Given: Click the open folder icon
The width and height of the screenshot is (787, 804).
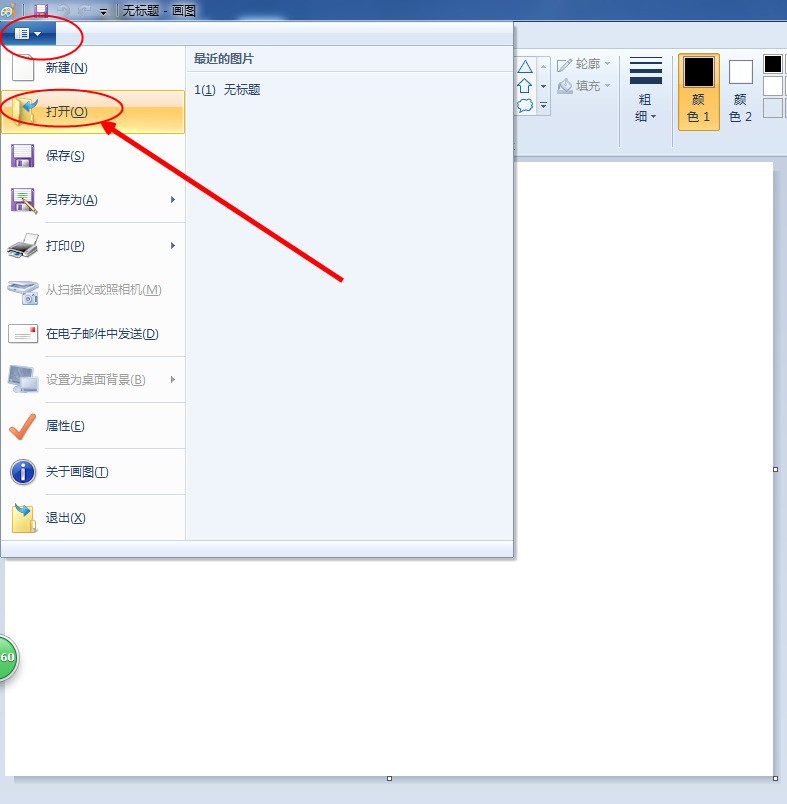Looking at the screenshot, I should point(24,112).
